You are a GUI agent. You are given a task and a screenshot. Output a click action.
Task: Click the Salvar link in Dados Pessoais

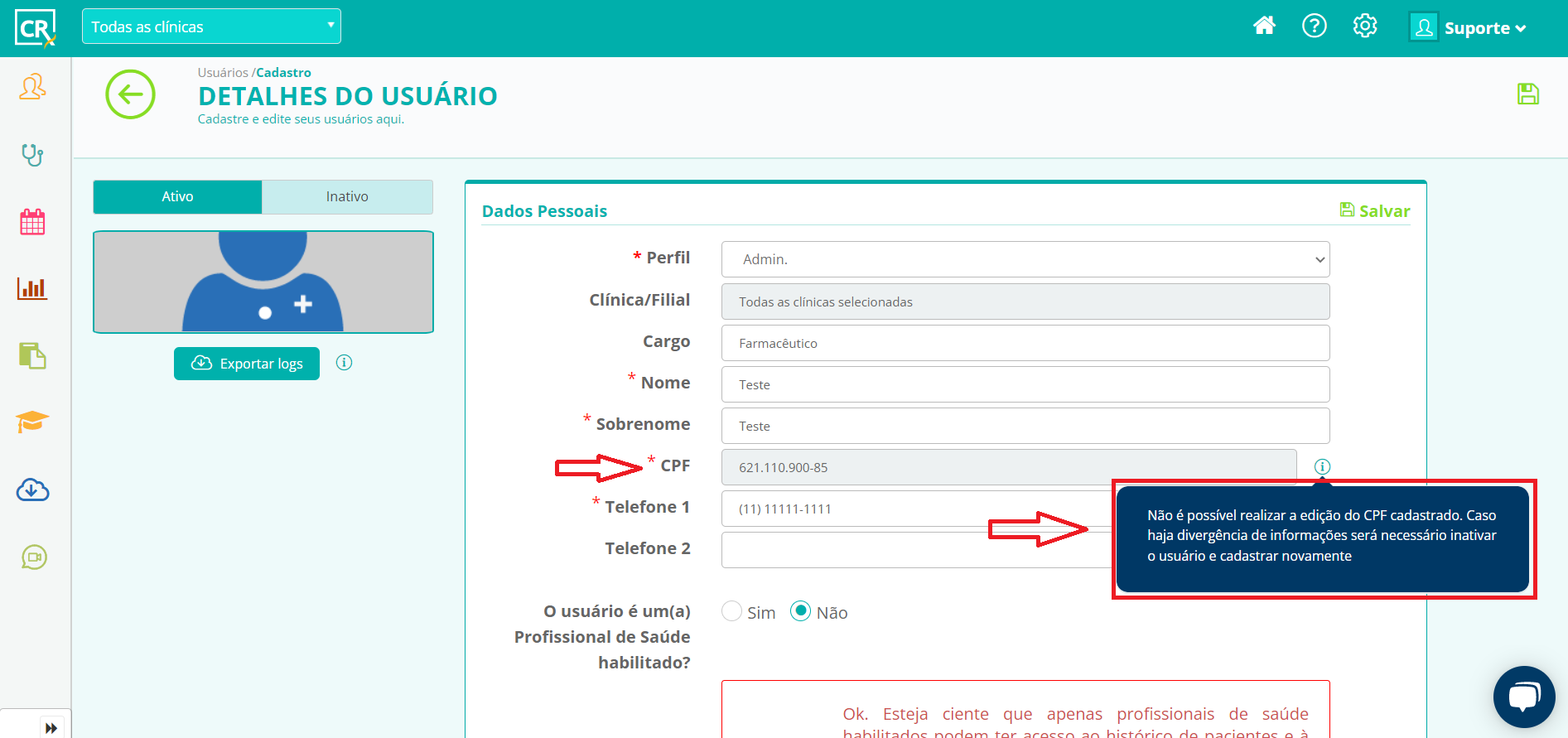click(1375, 211)
